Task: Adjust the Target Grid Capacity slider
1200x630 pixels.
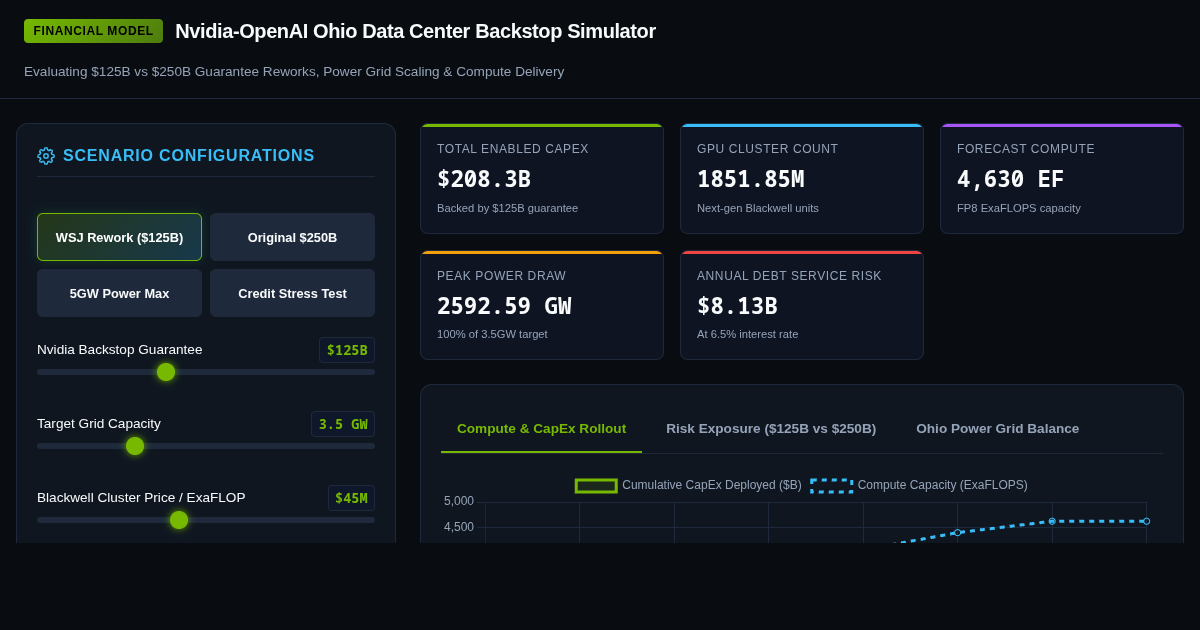Action: (x=206, y=446)
